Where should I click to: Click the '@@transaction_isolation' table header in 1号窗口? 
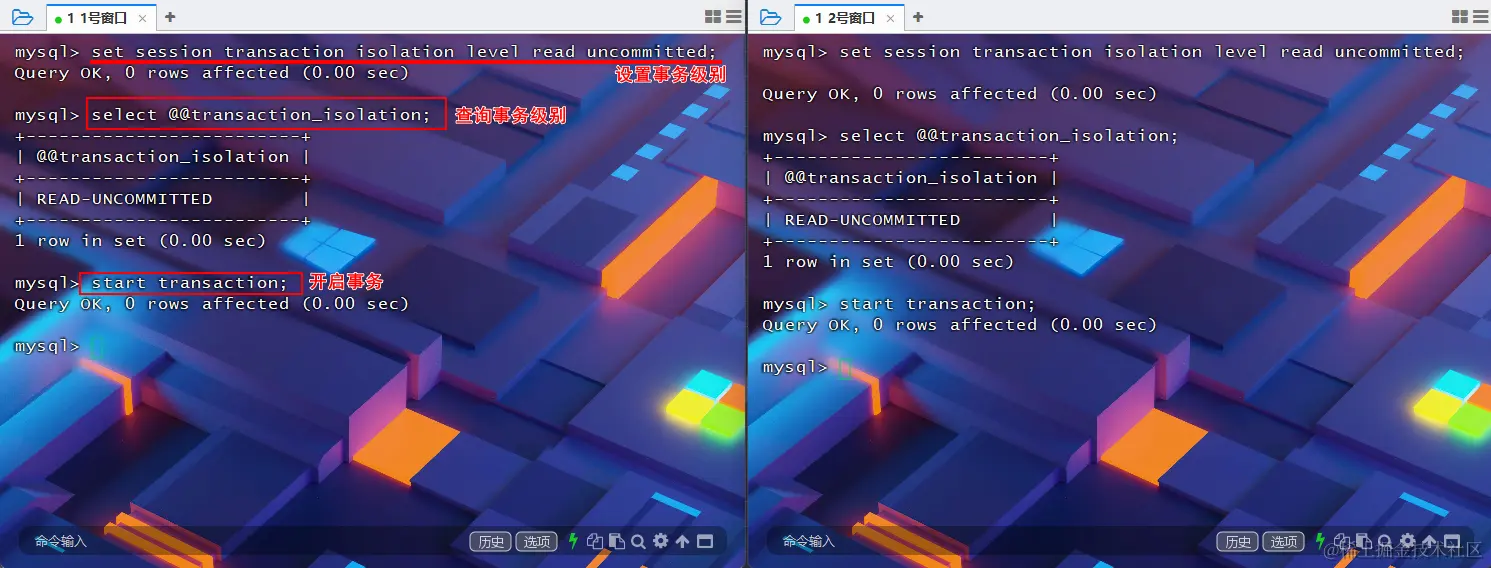point(163,157)
